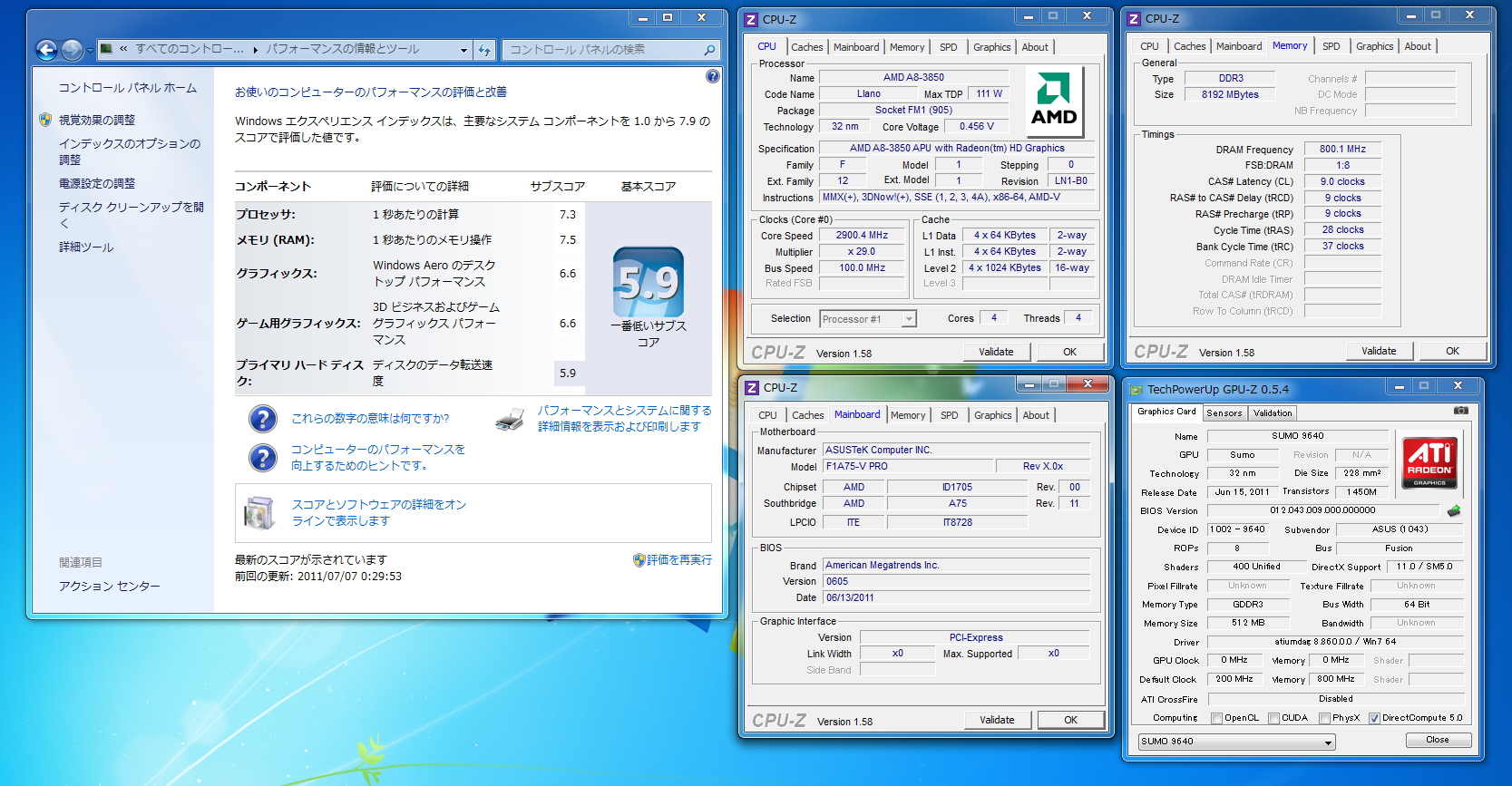Screen dimensions: 1512x786
Task: Open Control Panel help with the blue question icon
Action: point(713,76)
